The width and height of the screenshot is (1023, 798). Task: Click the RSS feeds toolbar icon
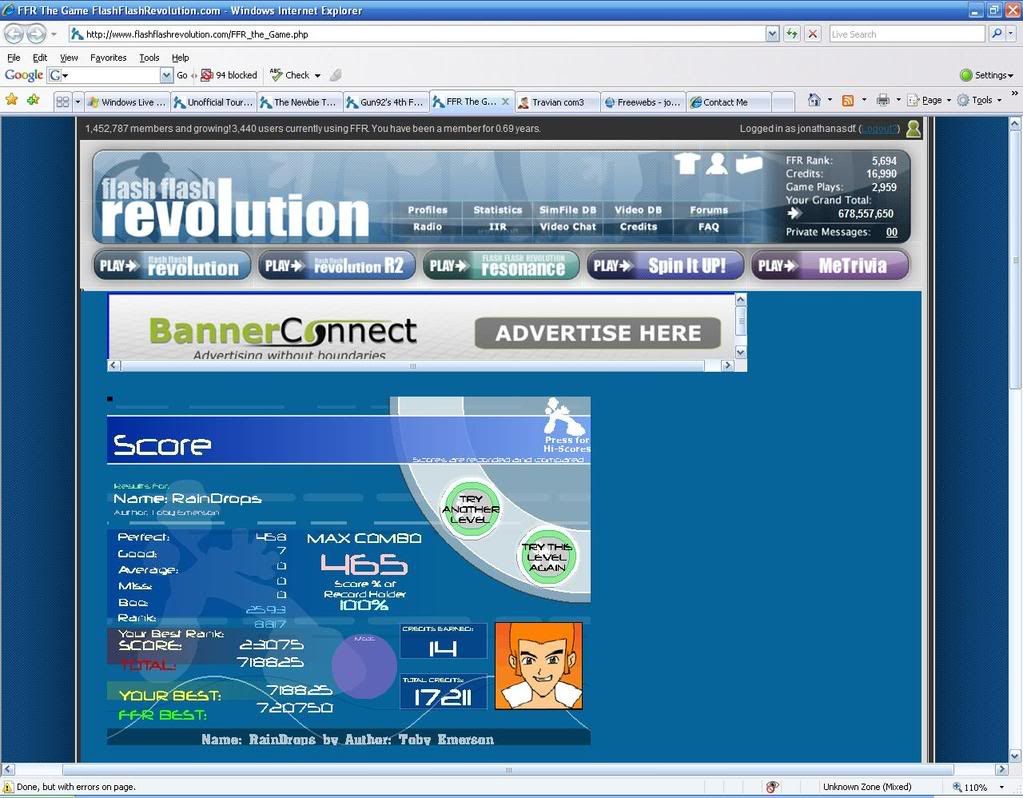(x=848, y=100)
